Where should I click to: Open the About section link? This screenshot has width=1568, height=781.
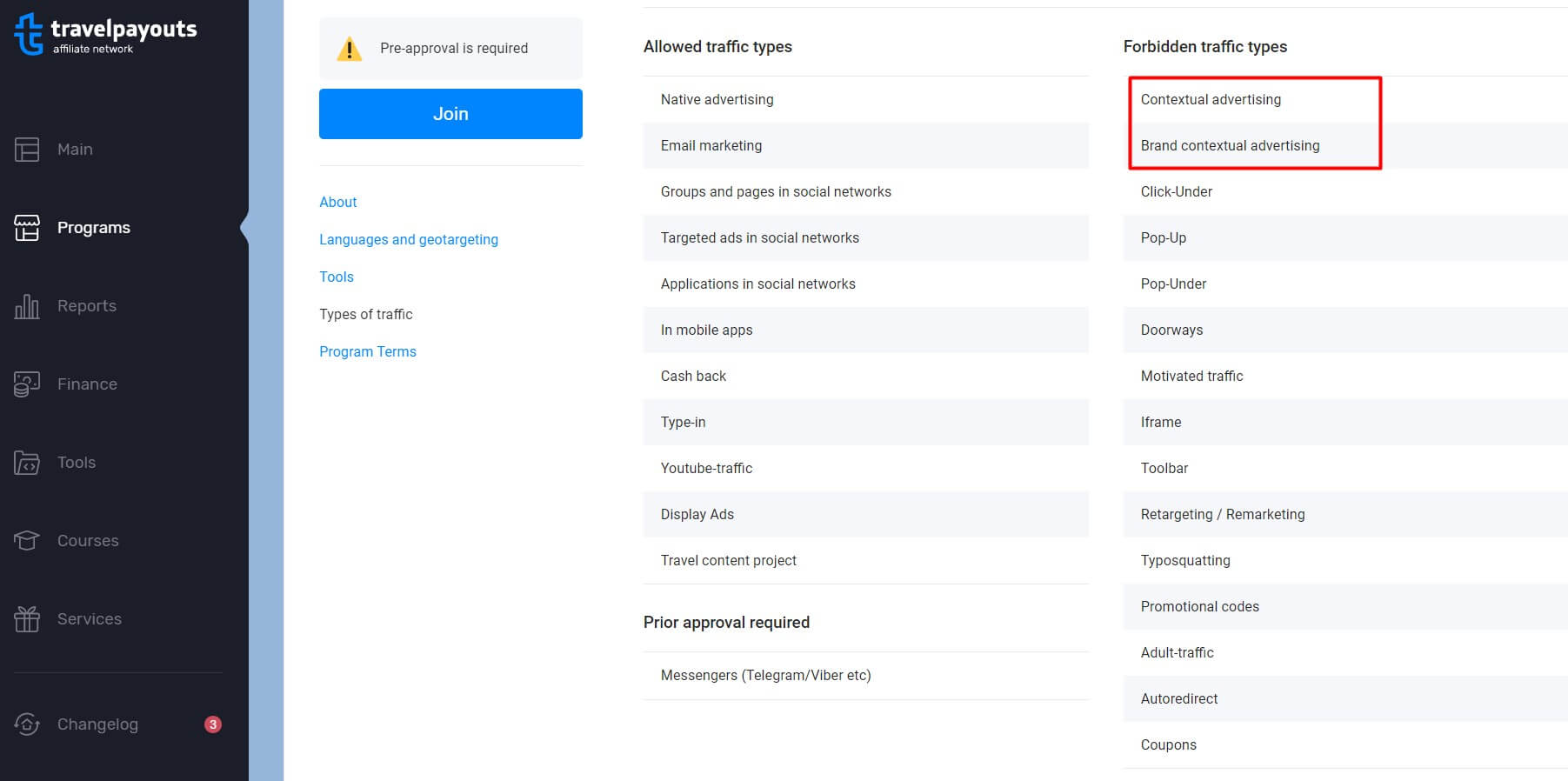pos(338,202)
